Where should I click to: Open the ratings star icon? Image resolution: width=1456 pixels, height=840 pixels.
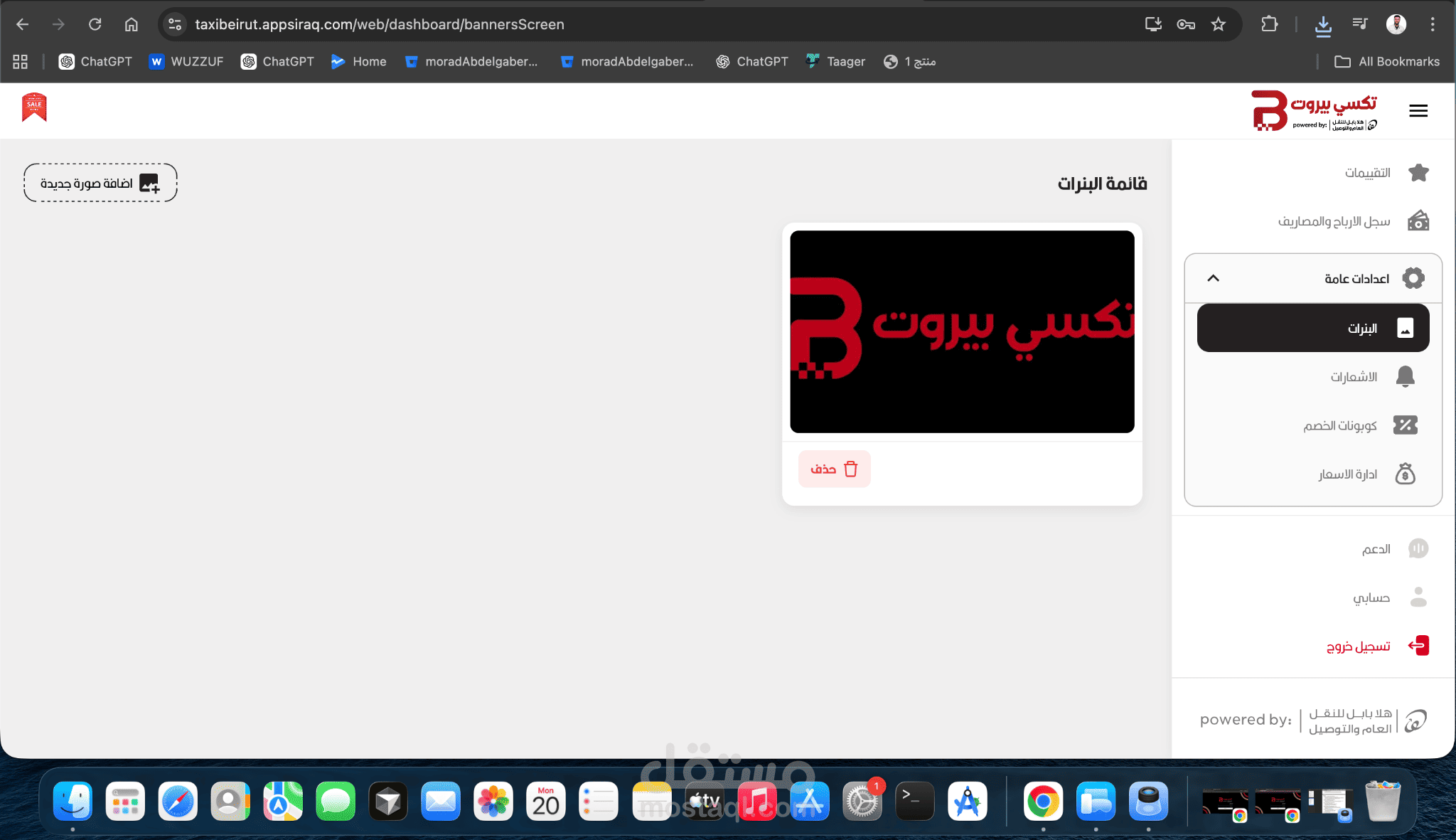coord(1418,173)
